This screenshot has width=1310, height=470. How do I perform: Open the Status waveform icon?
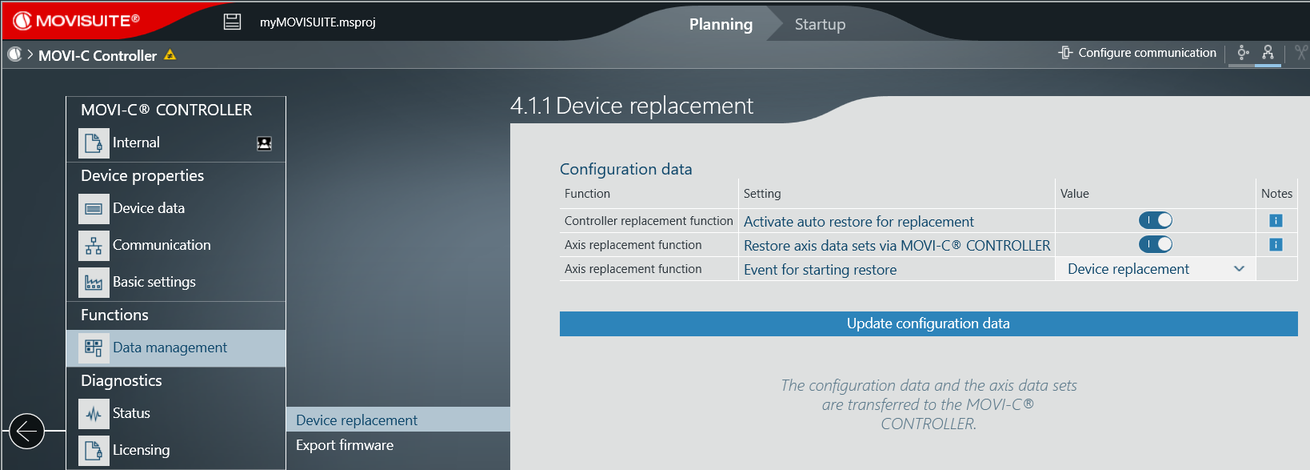(x=93, y=414)
